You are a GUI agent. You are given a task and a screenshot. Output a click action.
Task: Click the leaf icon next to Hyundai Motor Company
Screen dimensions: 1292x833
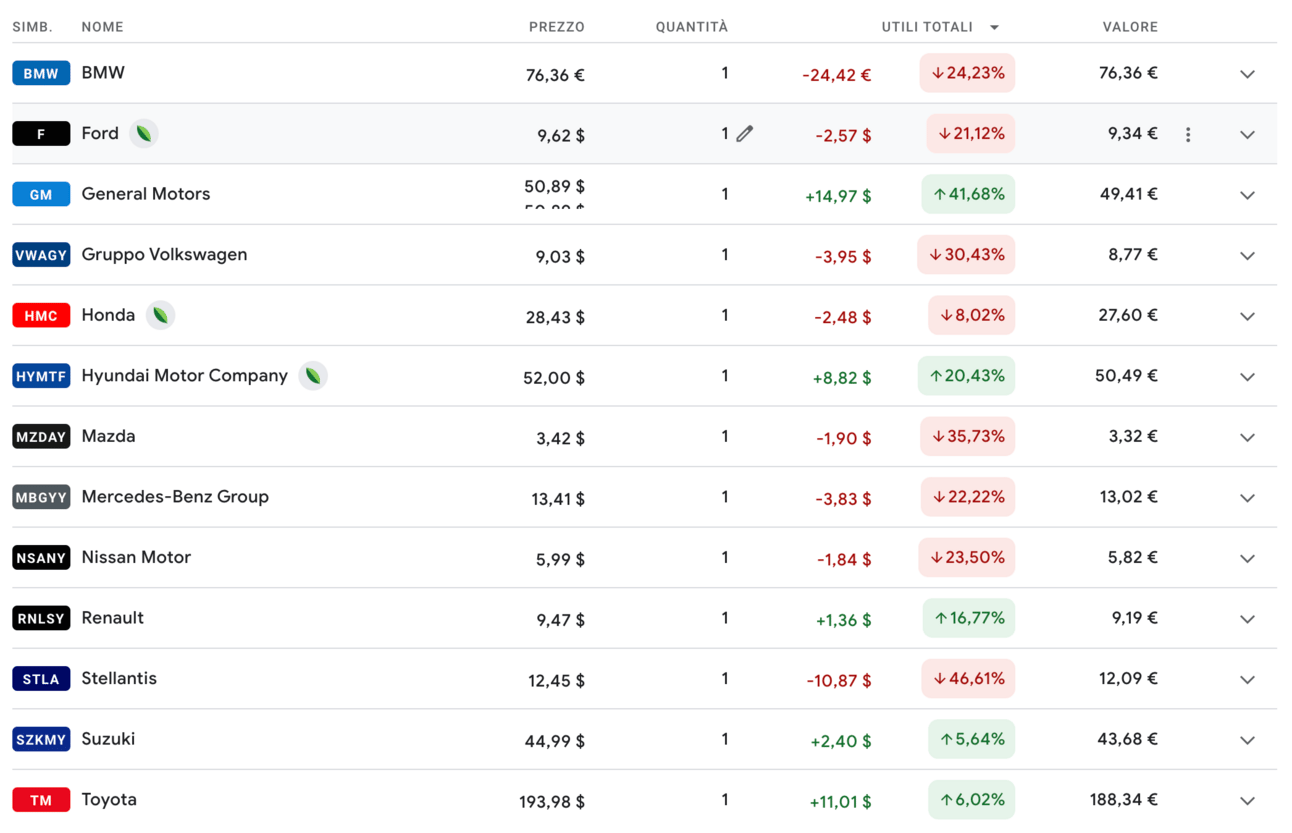coord(313,376)
